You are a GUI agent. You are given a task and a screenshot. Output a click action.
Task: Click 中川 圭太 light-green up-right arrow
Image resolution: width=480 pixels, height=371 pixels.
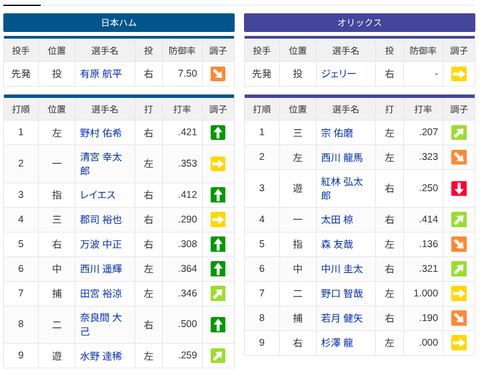[459, 269]
